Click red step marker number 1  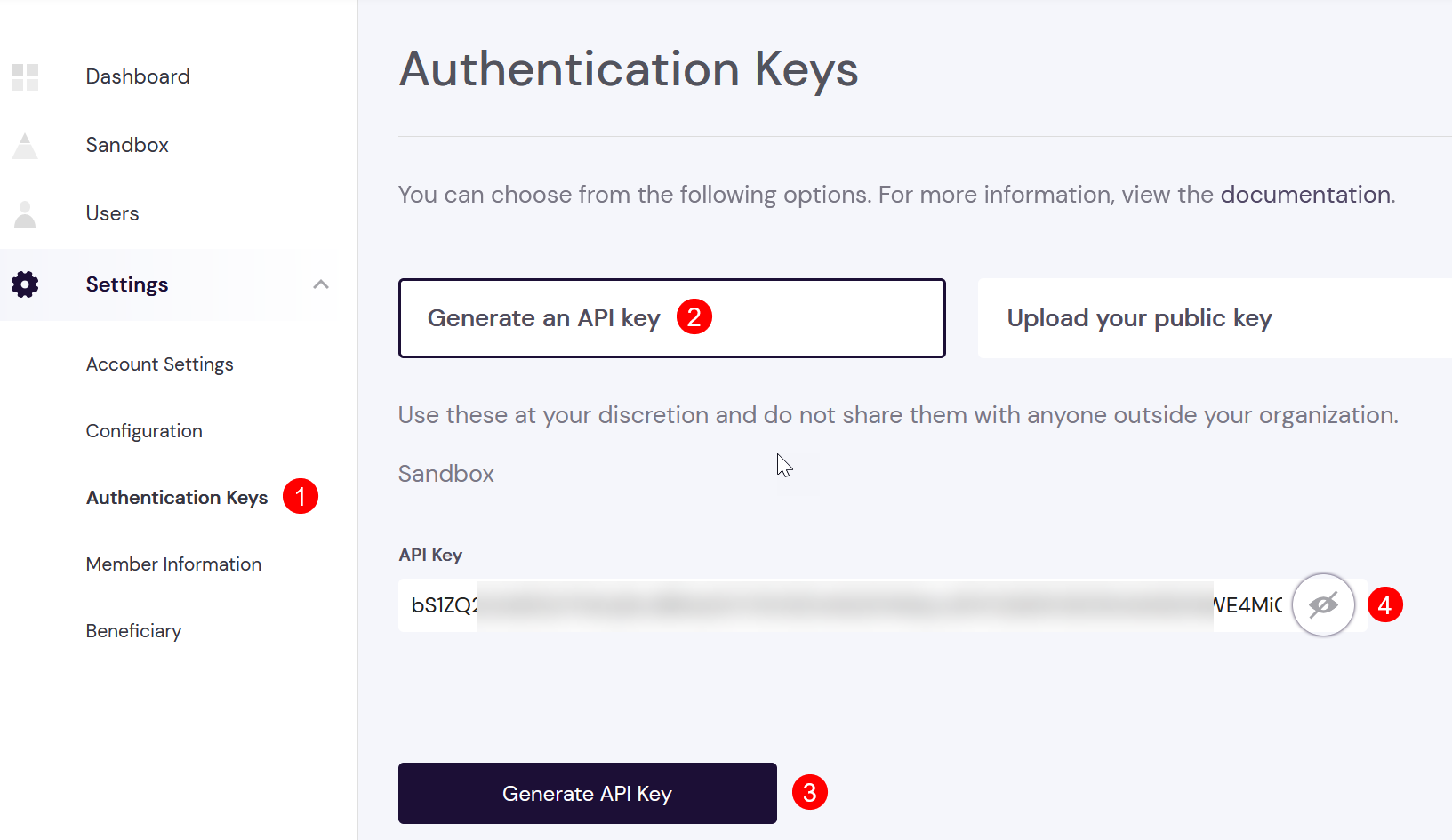coord(301,496)
